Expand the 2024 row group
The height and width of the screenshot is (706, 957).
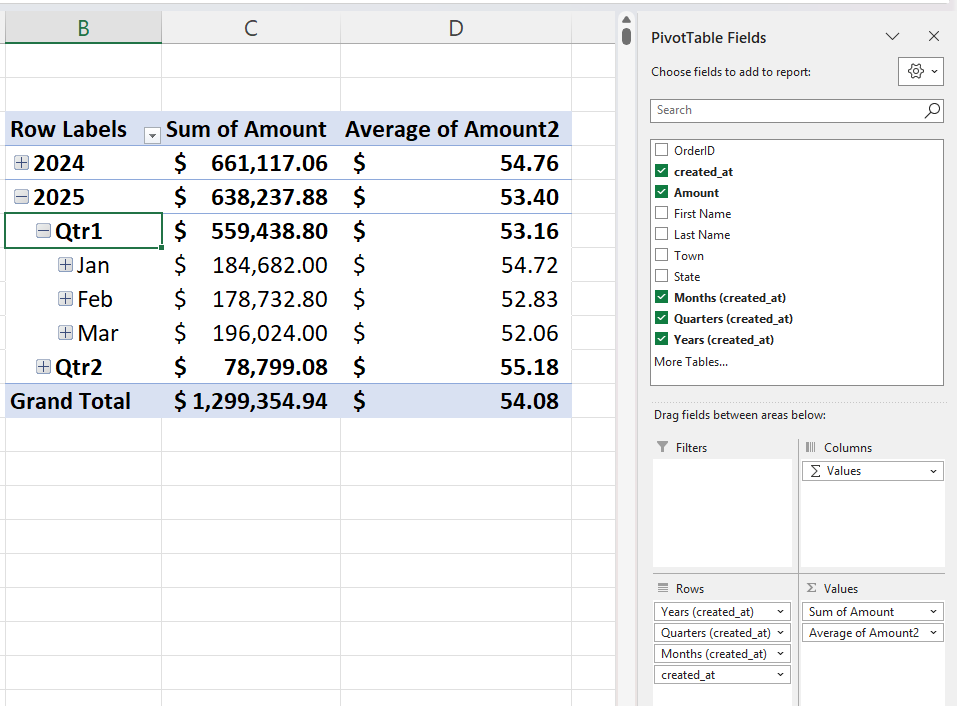pyautogui.click(x=20, y=163)
